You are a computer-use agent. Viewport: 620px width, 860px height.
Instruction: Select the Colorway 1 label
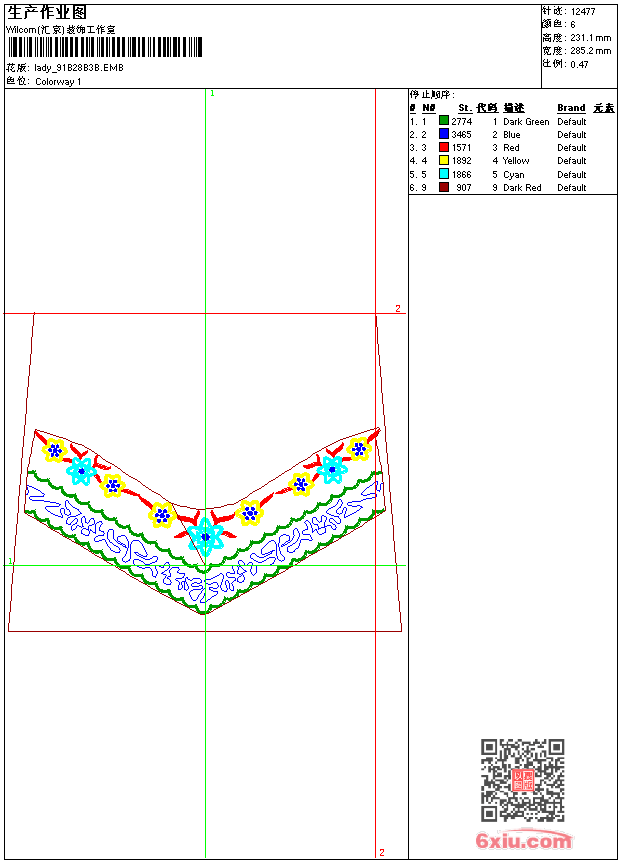(58, 81)
